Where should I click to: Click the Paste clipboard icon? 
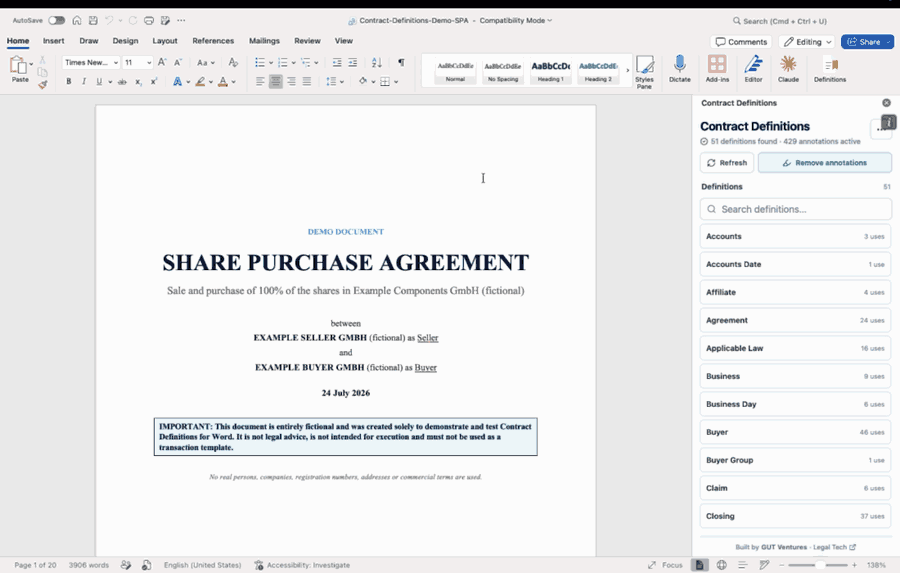19,65
